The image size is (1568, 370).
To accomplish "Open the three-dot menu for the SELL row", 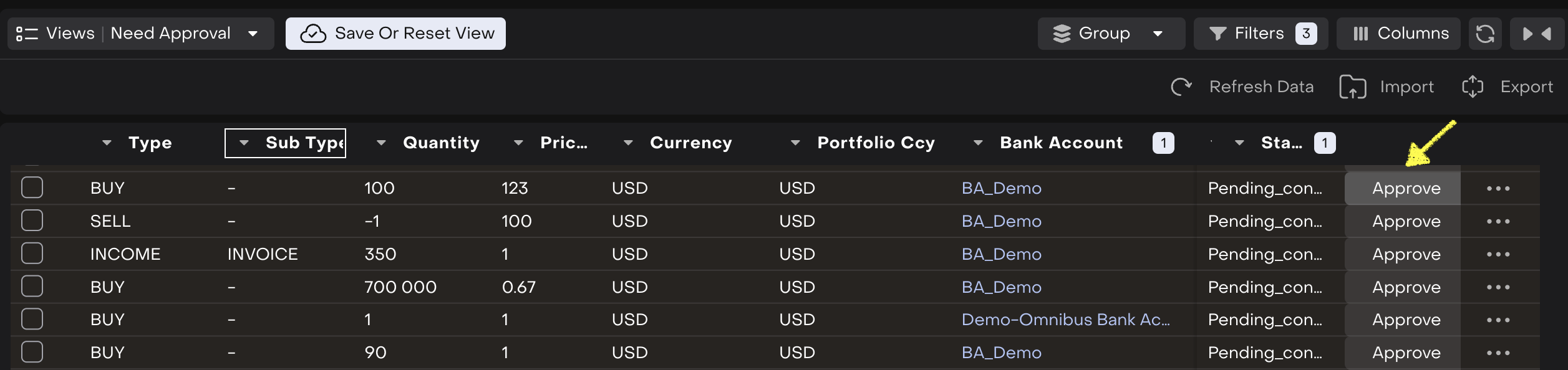I will [x=1498, y=221].
